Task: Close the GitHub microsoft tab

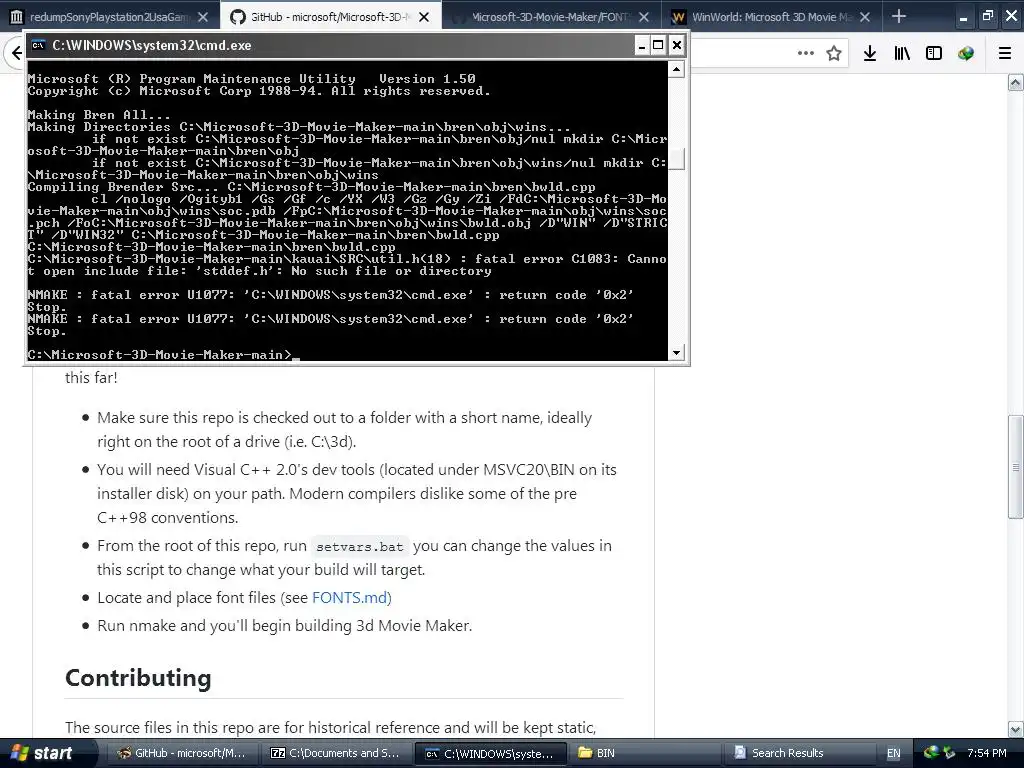Action: click(x=424, y=17)
